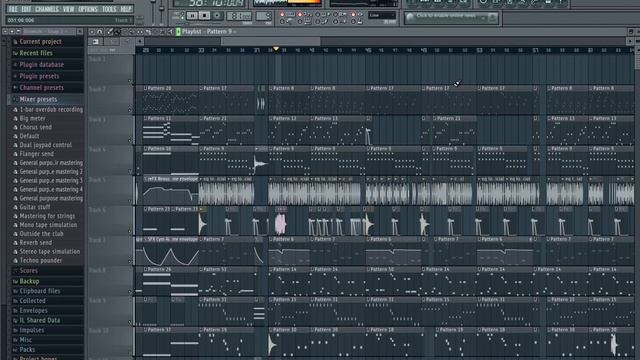Open the Pattern 20 clip menu
The width and height of the screenshot is (640, 360).
coord(145,88)
